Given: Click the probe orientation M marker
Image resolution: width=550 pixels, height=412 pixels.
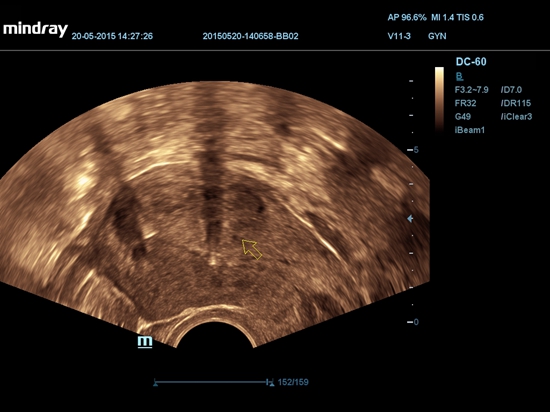Looking at the screenshot, I should (x=145, y=342).
